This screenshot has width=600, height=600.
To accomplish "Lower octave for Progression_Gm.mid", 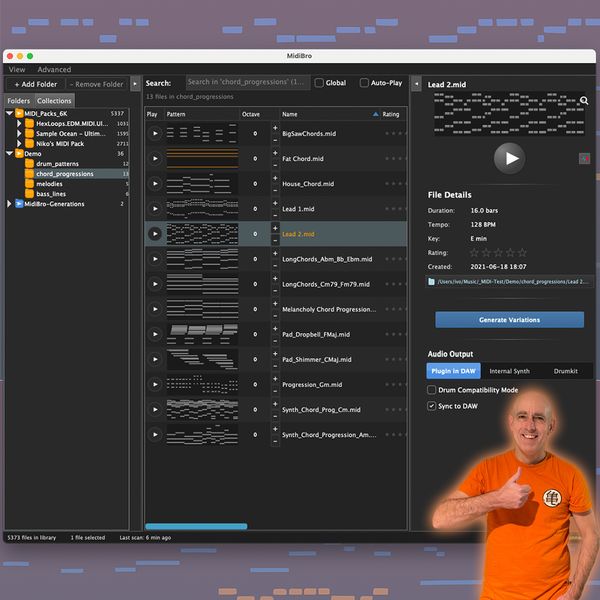I will pyautogui.click(x=275, y=391).
